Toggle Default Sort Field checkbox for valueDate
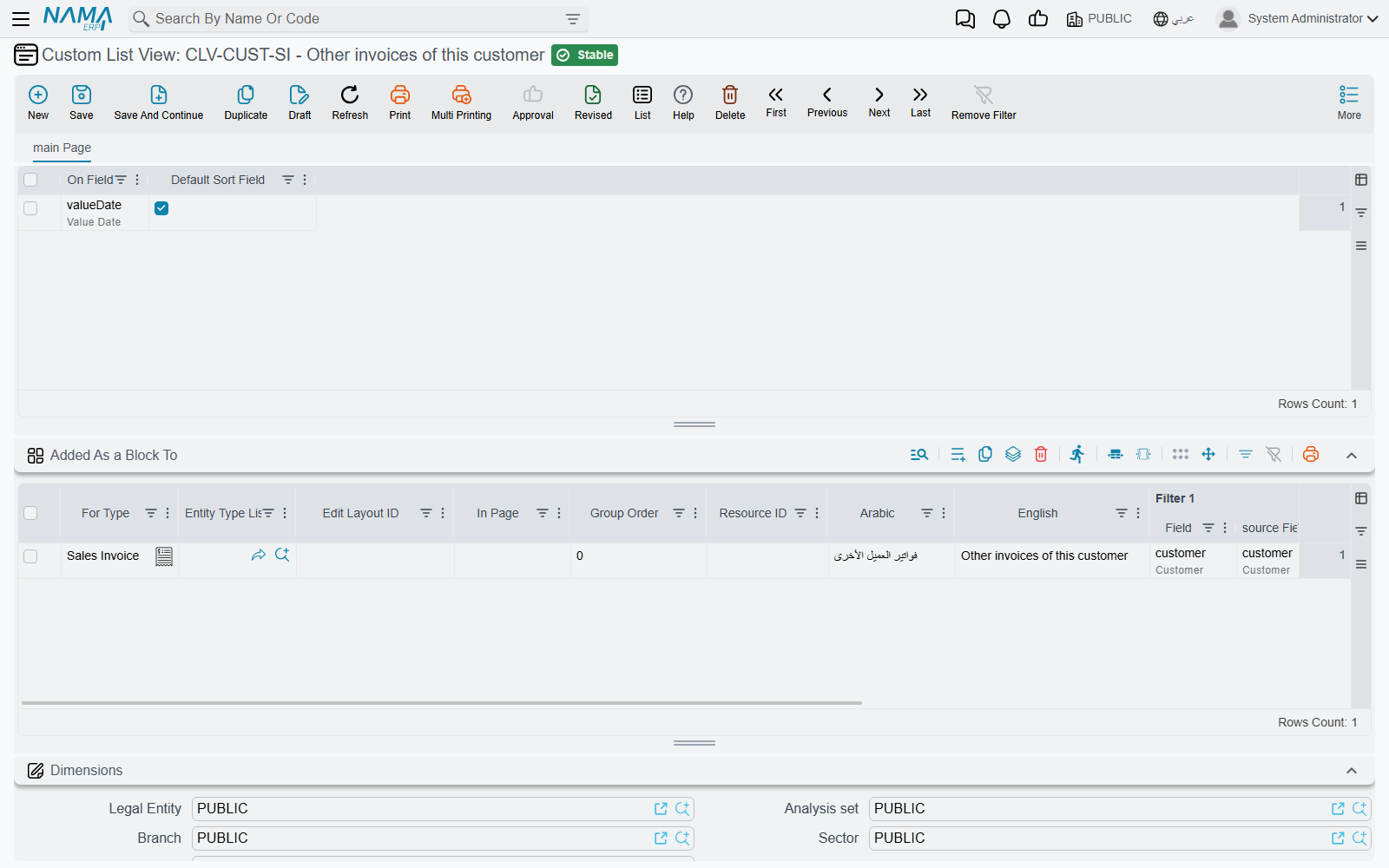 (x=161, y=208)
